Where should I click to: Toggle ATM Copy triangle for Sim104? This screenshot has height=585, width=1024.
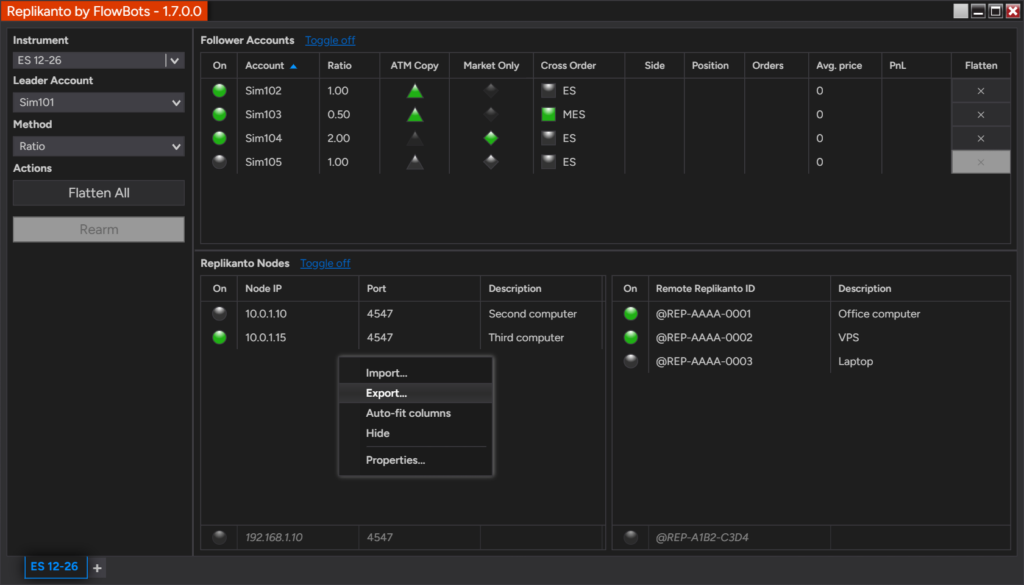415,138
